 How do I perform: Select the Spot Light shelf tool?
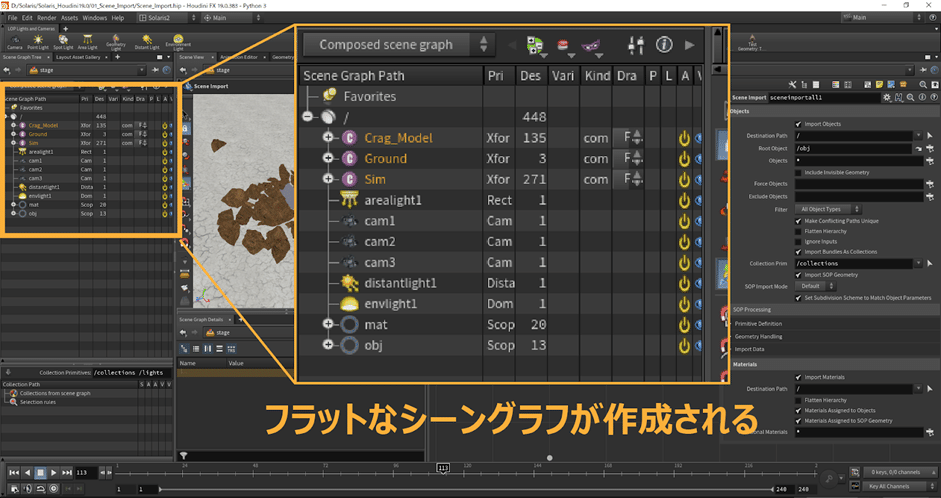(62, 42)
